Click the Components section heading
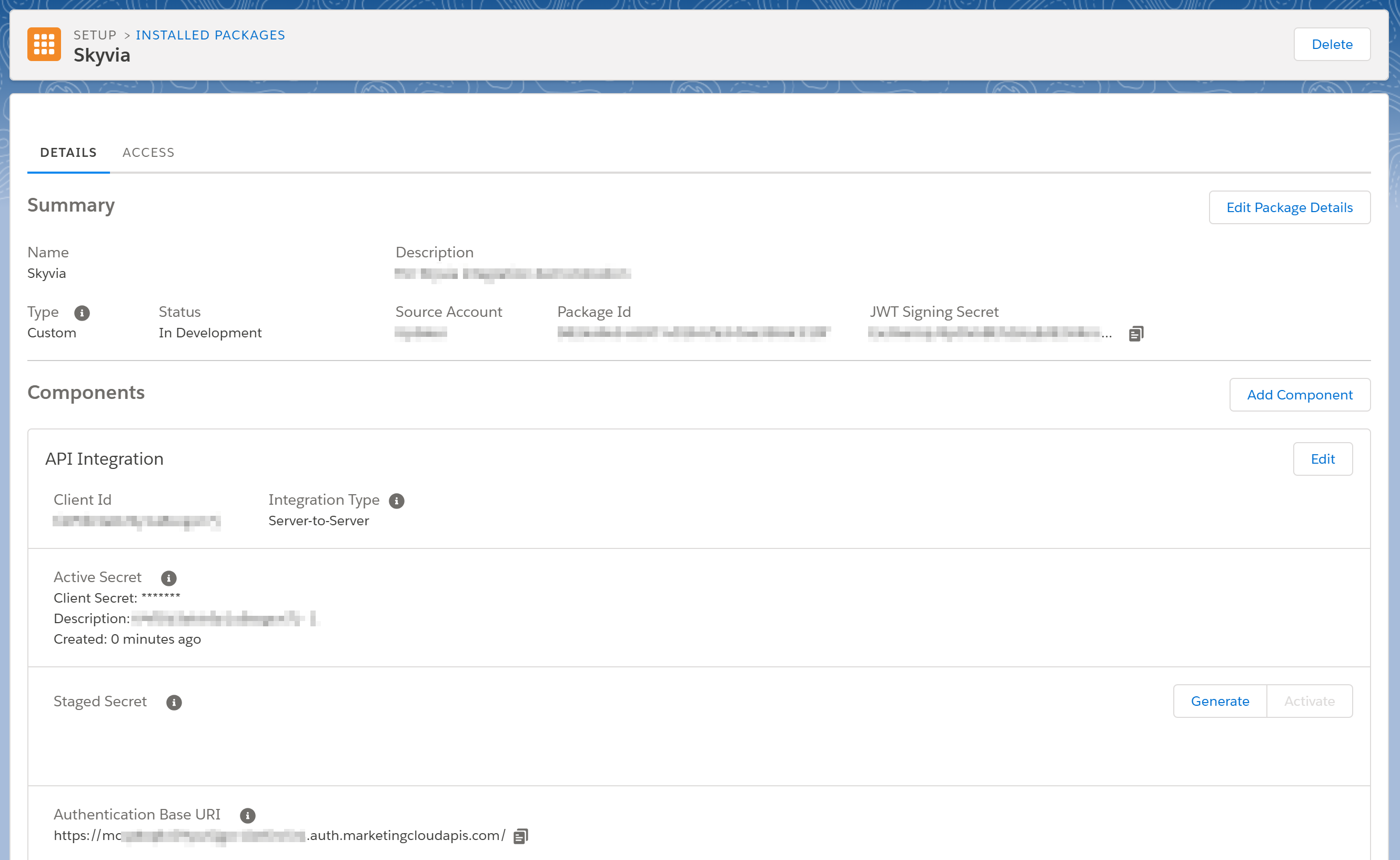Viewport: 1400px width, 860px height. pyautogui.click(x=86, y=393)
